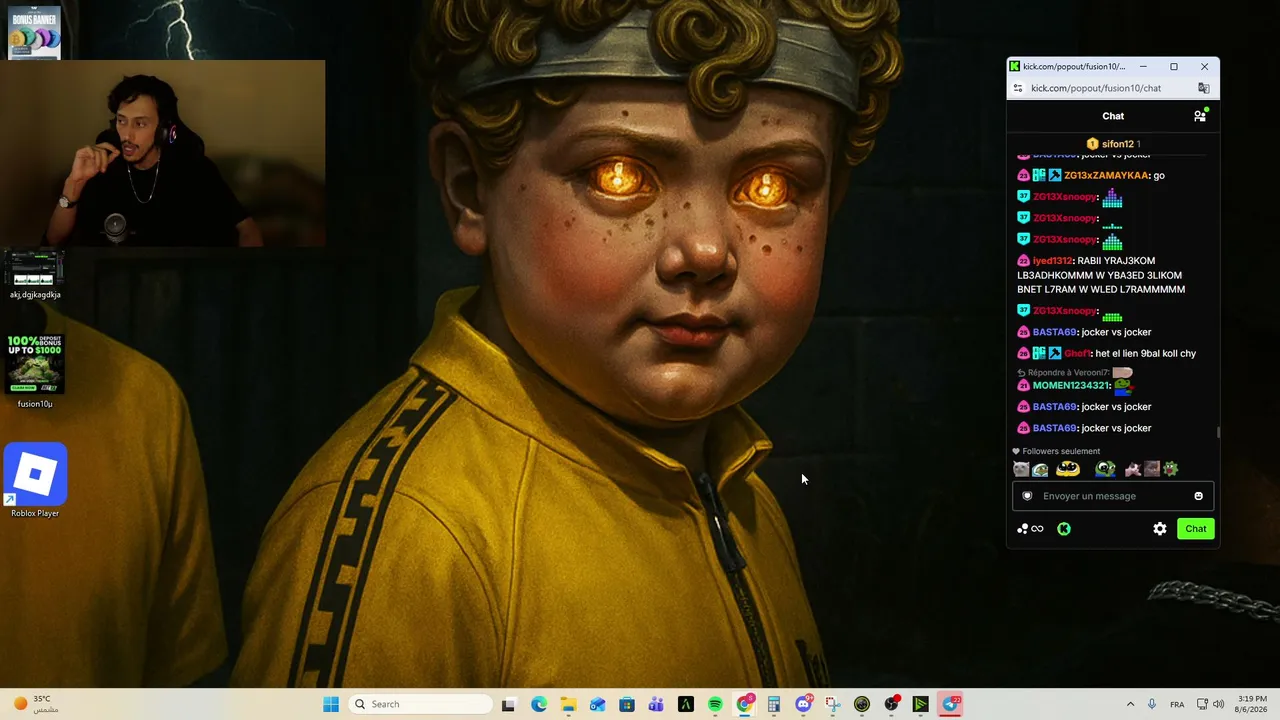Click the microphone icon in system tray
This screenshot has height=720, width=1280.
tap(1152, 704)
